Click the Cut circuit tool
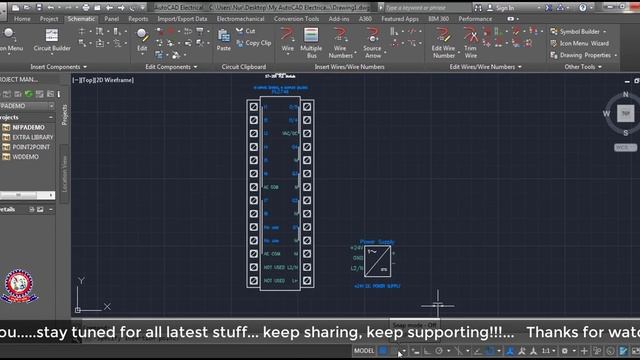Image resolution: width=640 pixels, height=360 pixels. [x=245, y=31]
